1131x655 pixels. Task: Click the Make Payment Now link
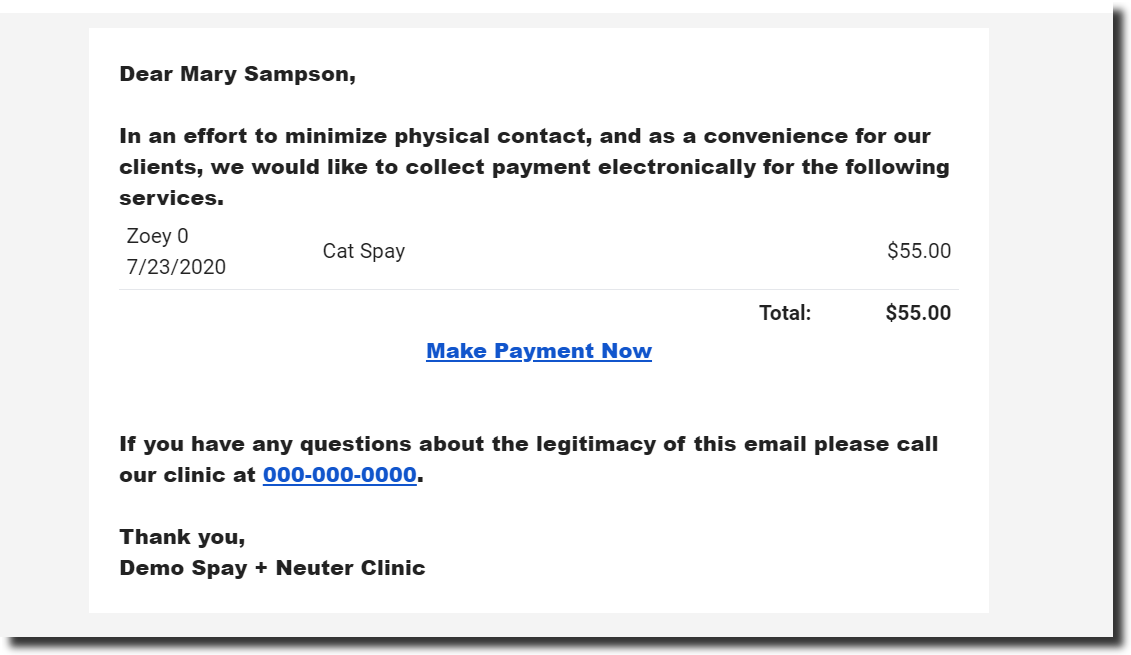tap(538, 351)
